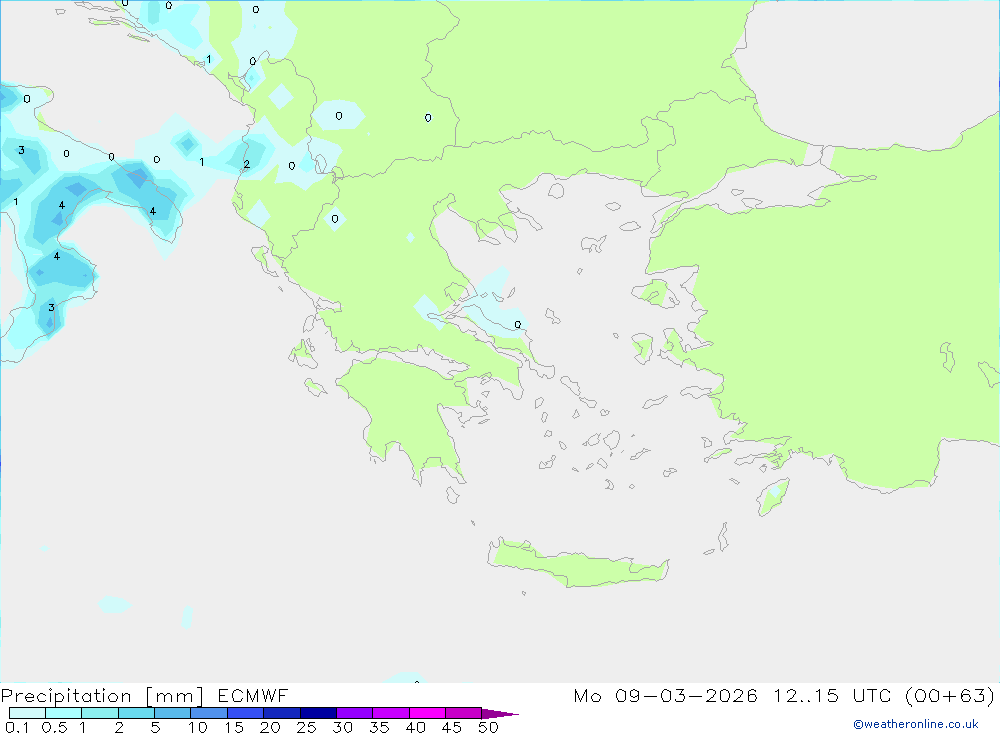Click the legend swatch between 2 and 5
Image resolution: width=1000 pixels, height=733 pixels.
click(136, 713)
